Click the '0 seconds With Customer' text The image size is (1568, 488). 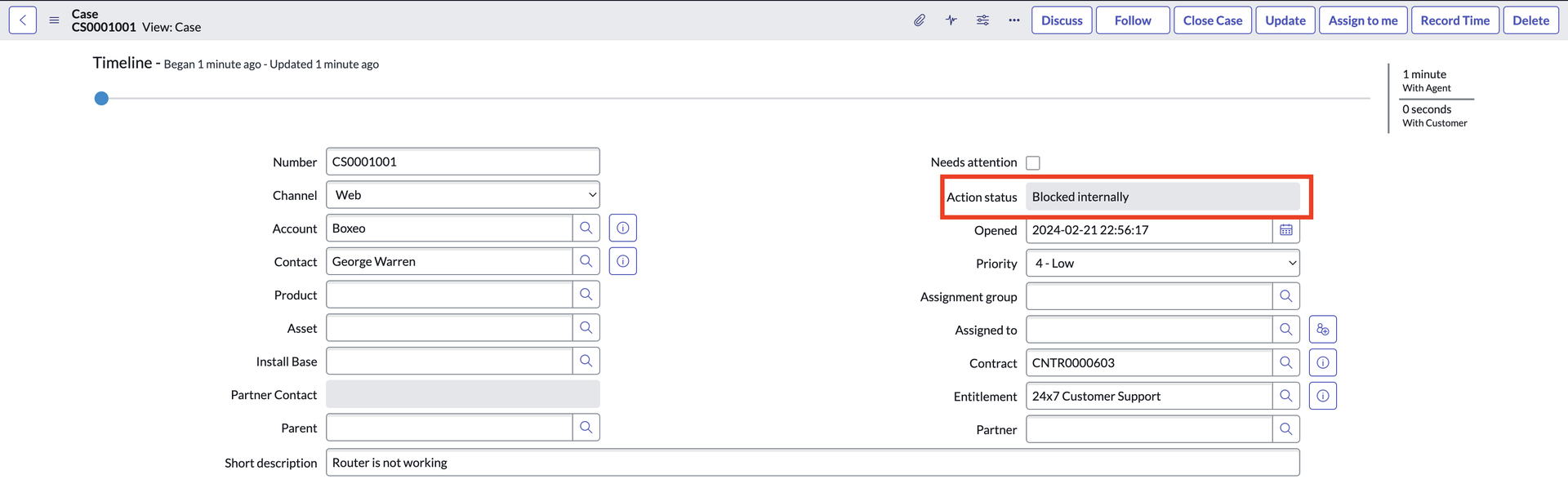(1435, 116)
